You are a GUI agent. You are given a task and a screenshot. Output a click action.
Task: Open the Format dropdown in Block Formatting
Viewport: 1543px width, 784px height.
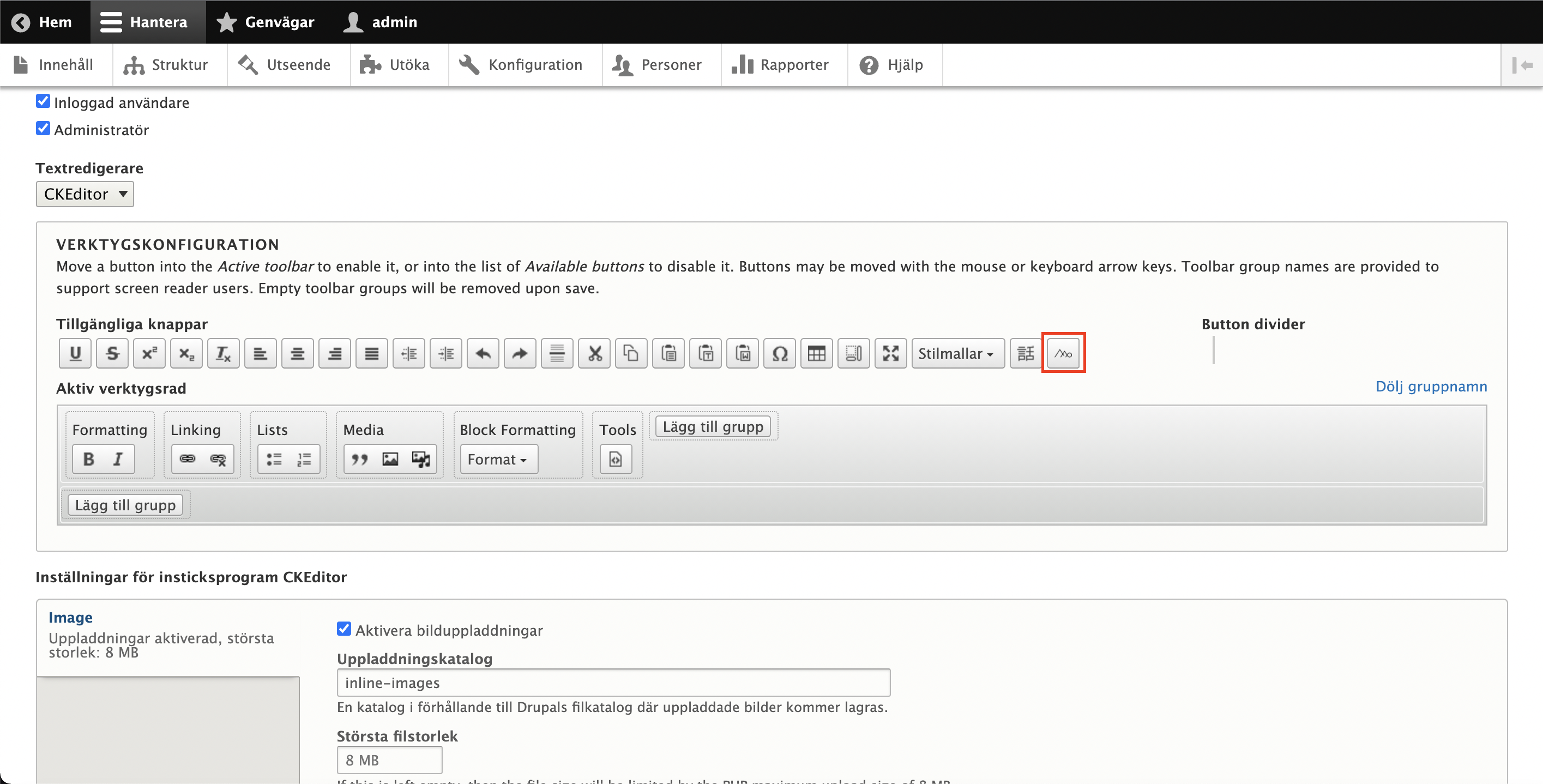[498, 460]
